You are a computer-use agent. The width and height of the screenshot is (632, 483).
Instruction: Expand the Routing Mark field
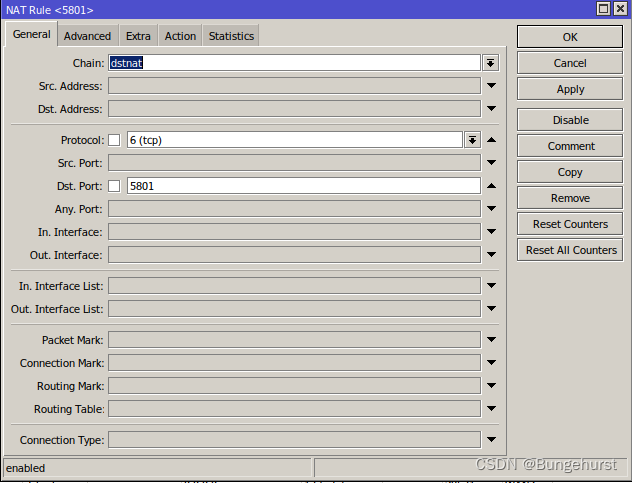tap(491, 385)
